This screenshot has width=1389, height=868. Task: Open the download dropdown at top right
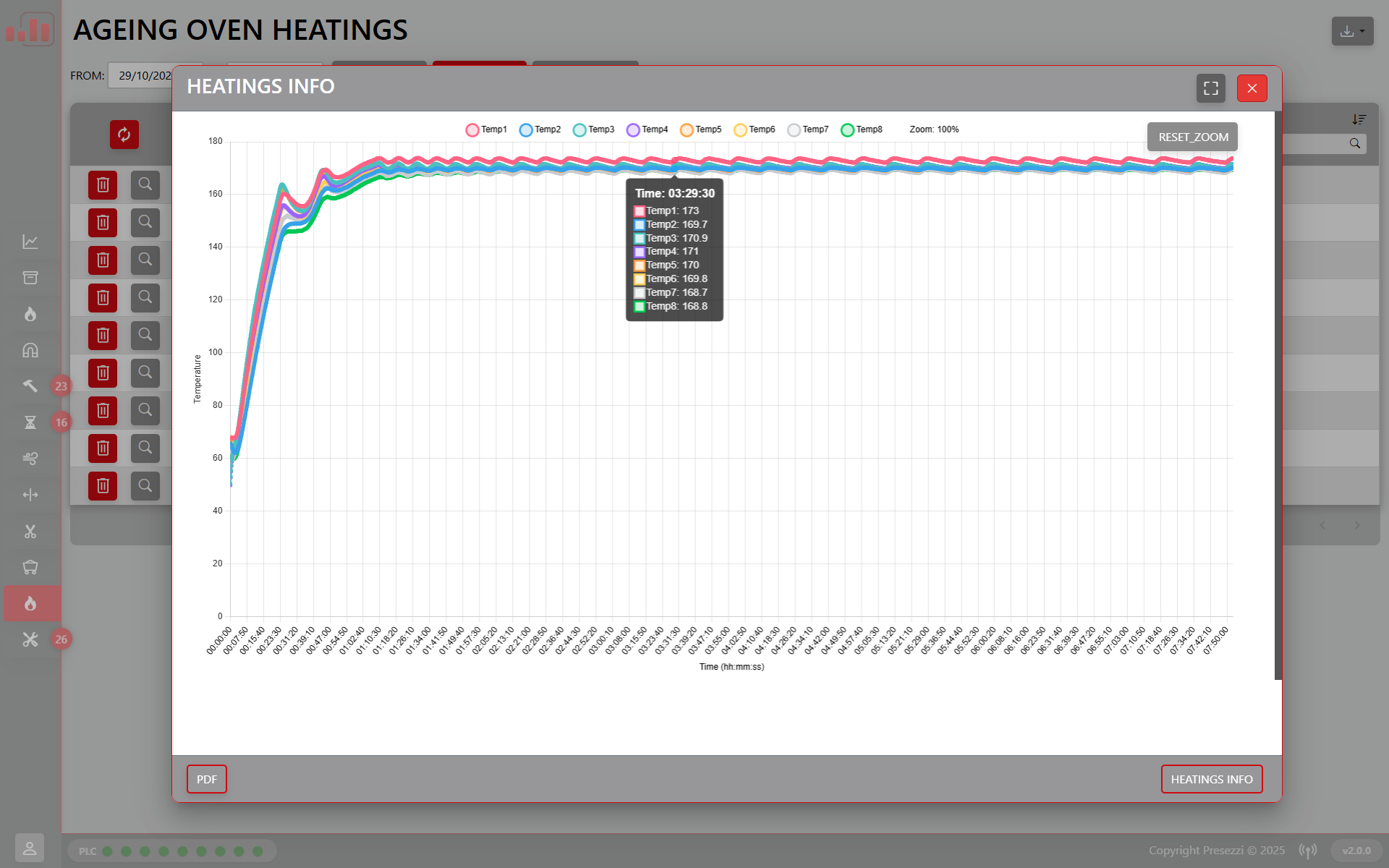click(x=1352, y=31)
